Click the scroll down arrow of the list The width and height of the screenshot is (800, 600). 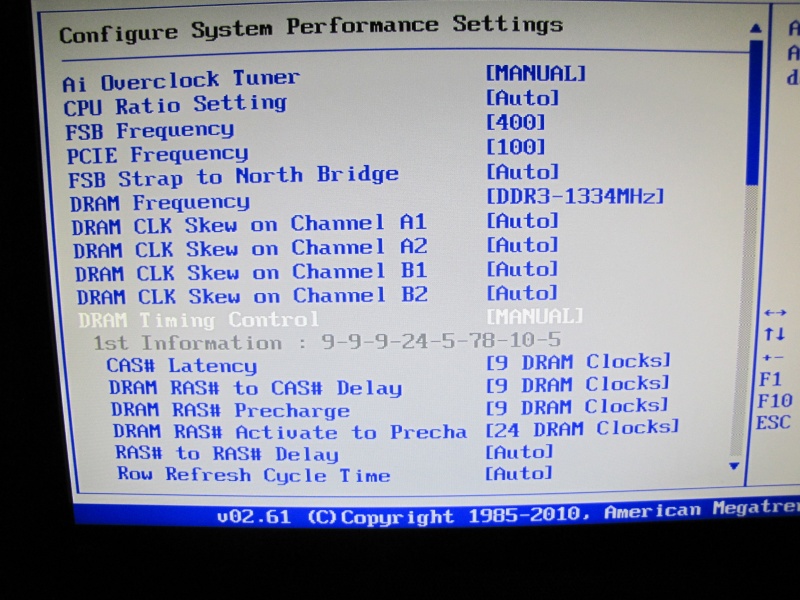tap(734, 466)
